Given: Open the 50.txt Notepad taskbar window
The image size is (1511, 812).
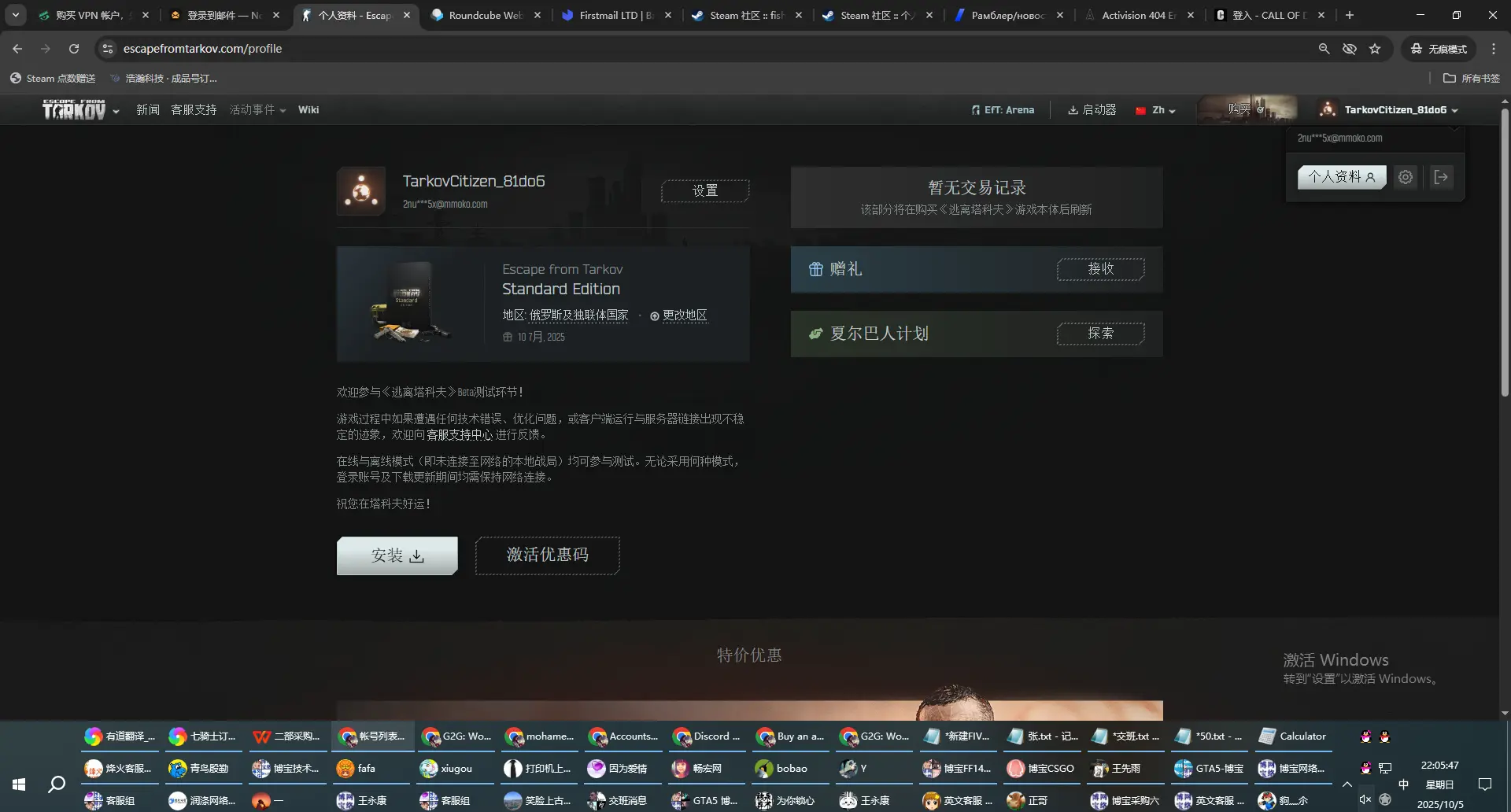Looking at the screenshot, I should point(1210,736).
